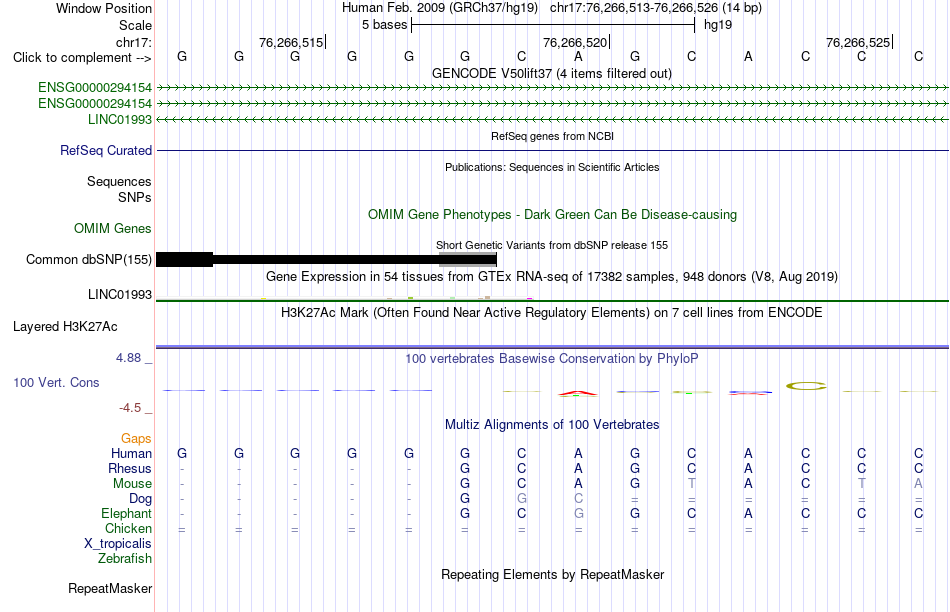This screenshot has width=950, height=612.
Task: Click the SNPs subtrack label
Action: [x=135, y=198]
